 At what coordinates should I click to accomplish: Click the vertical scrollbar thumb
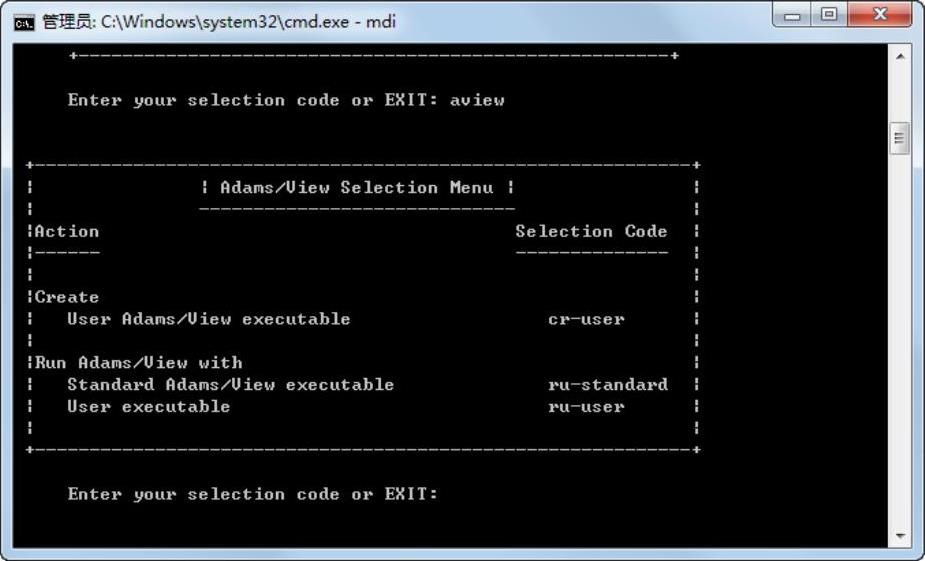point(902,138)
